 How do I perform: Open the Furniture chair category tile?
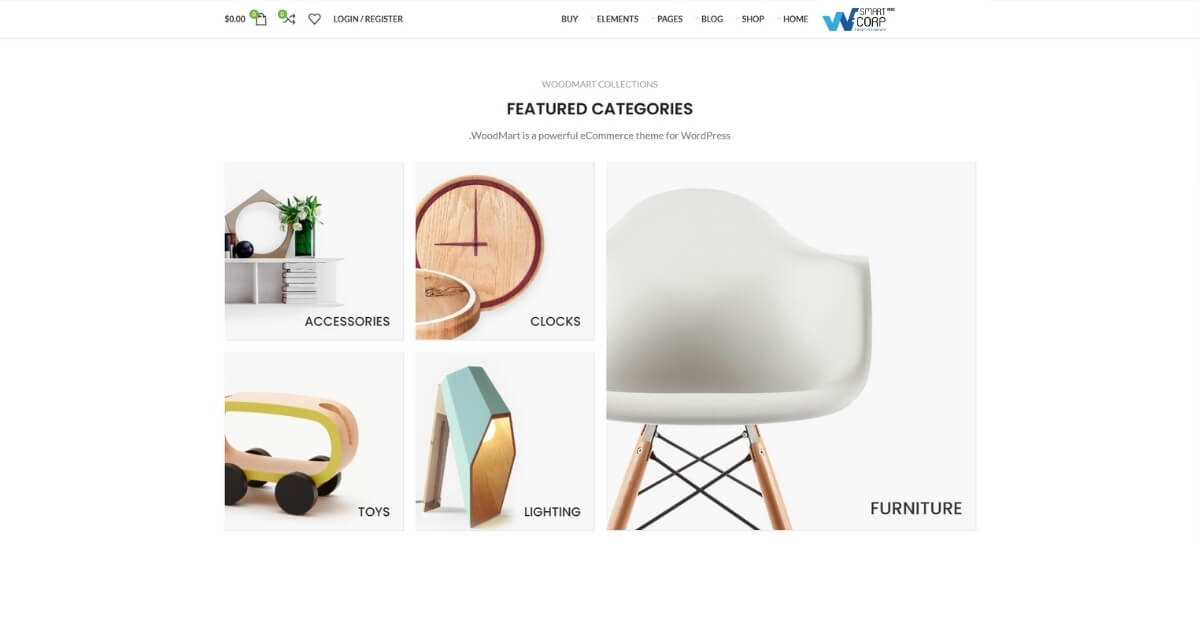[790, 345]
